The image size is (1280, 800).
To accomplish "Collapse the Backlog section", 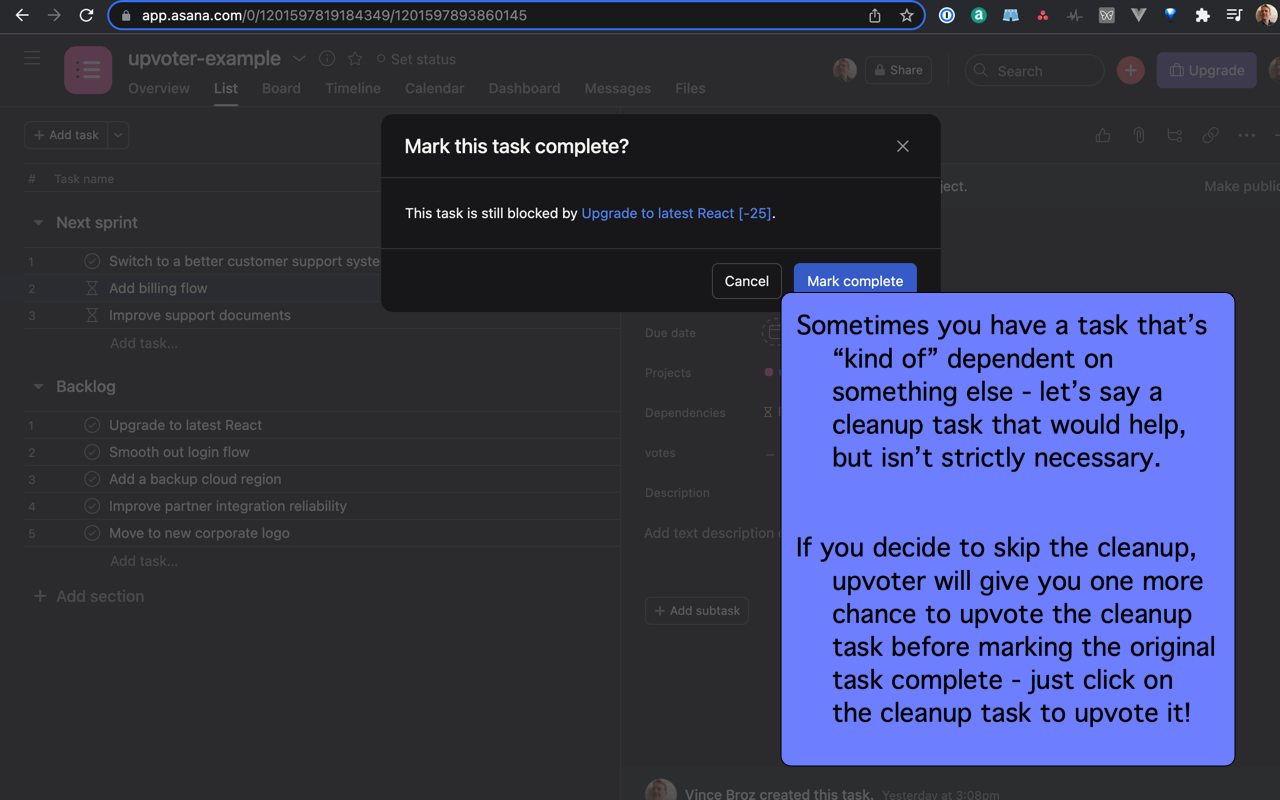I will 38,387.
